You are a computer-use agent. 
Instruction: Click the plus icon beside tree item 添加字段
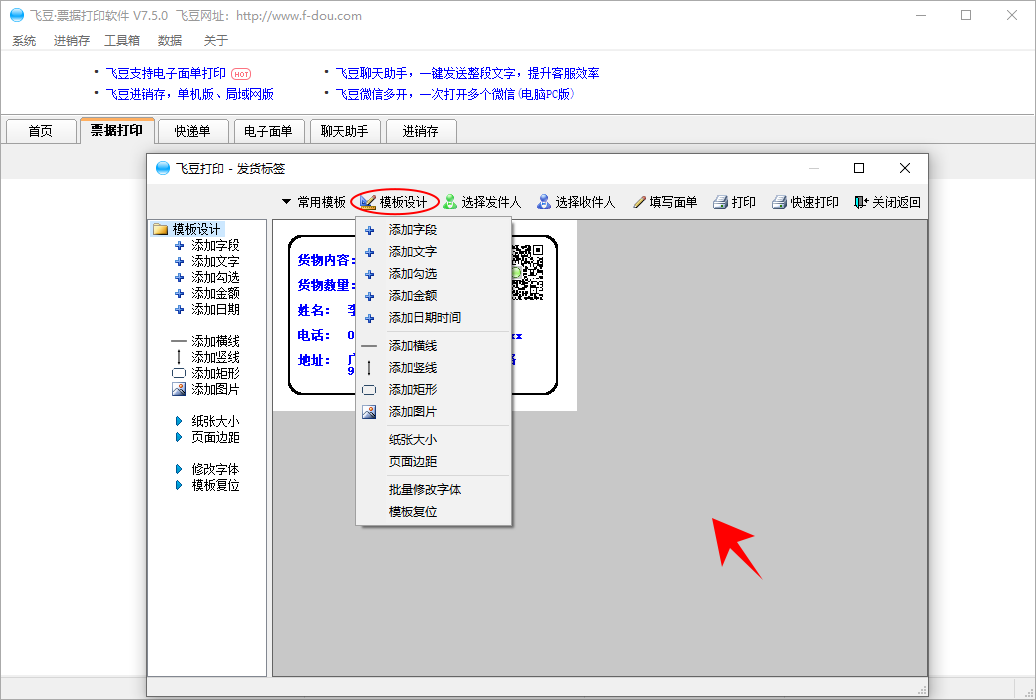point(179,246)
